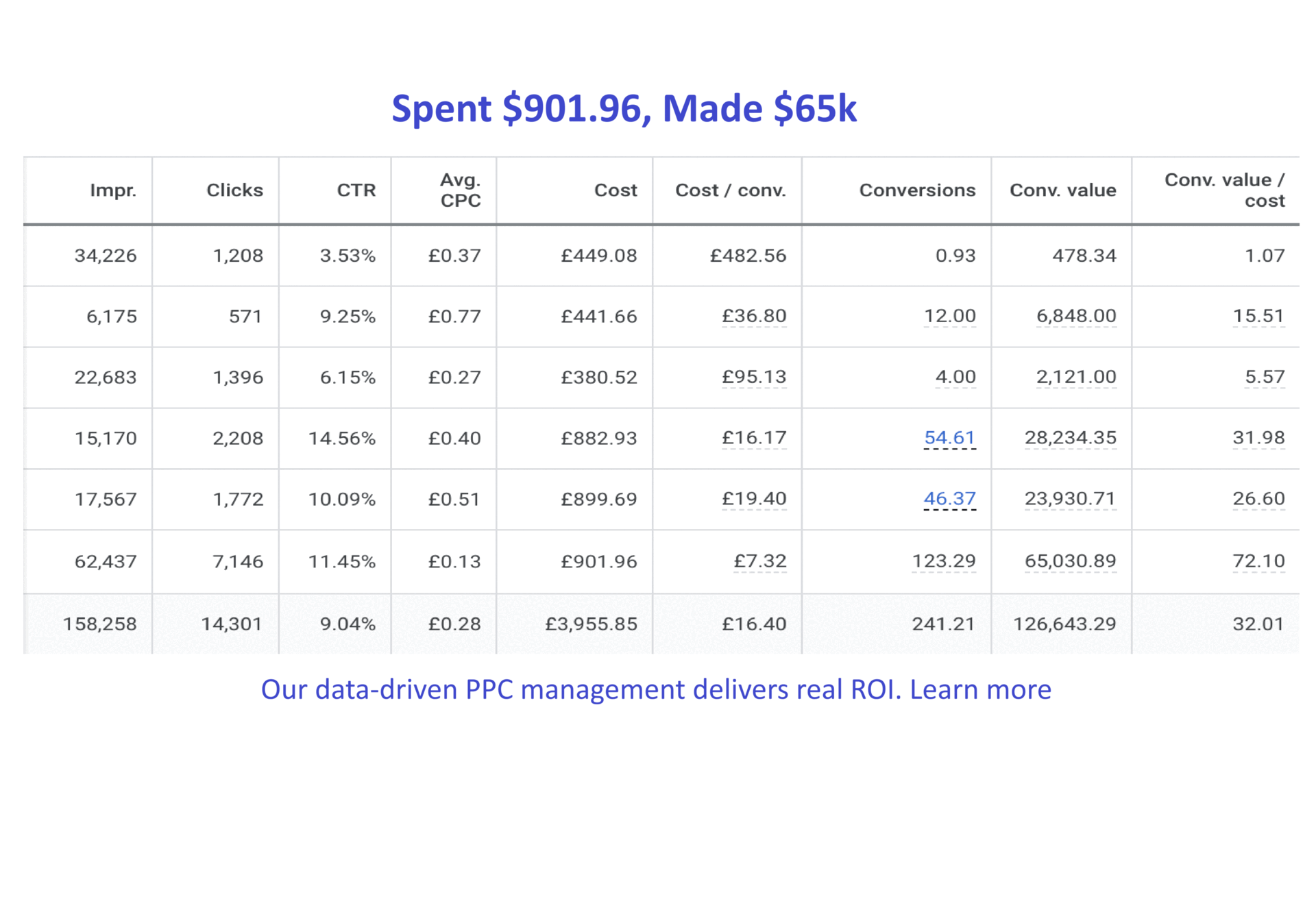Click the 'Learn more' PPC management text
Image resolution: width=1316 pixels, height=921 pixels.
point(979,689)
